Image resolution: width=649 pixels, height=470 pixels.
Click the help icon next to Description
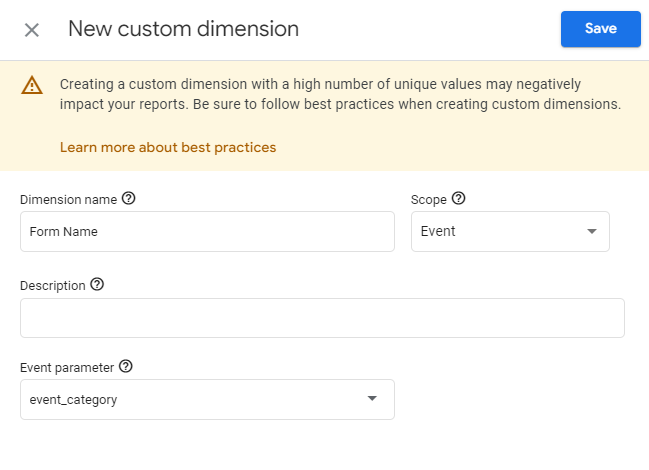pos(97,285)
